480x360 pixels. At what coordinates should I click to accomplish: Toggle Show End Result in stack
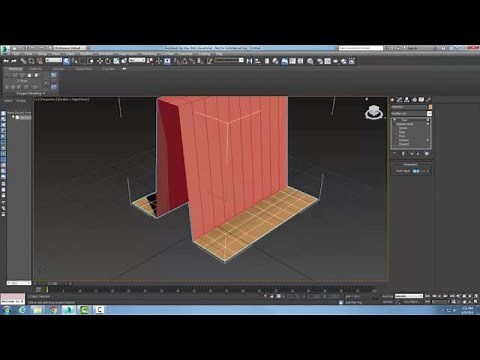coord(403,154)
